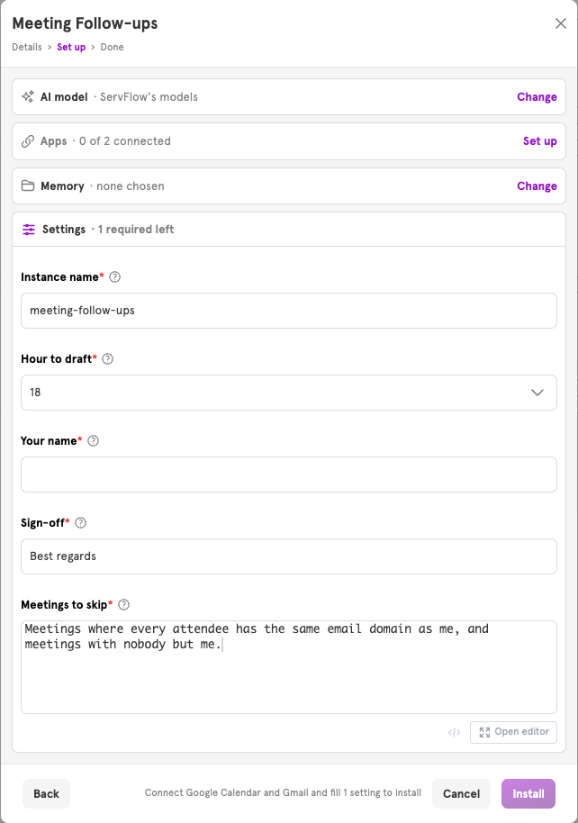Click the Apps link icon

pos(28,141)
